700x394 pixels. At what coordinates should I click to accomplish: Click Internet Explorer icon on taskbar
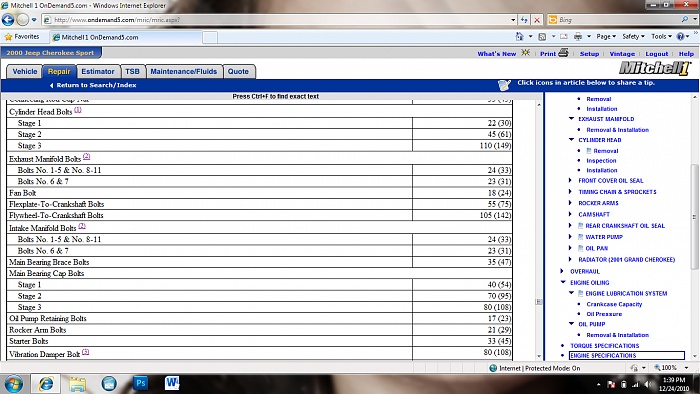coord(46,384)
